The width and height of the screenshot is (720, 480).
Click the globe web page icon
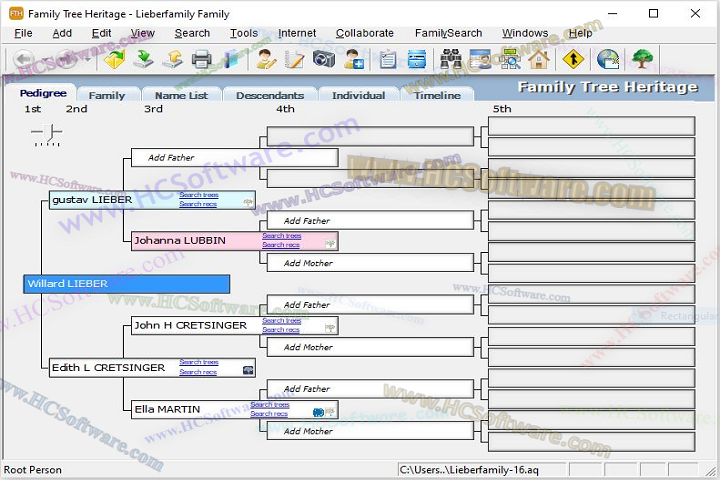608,59
